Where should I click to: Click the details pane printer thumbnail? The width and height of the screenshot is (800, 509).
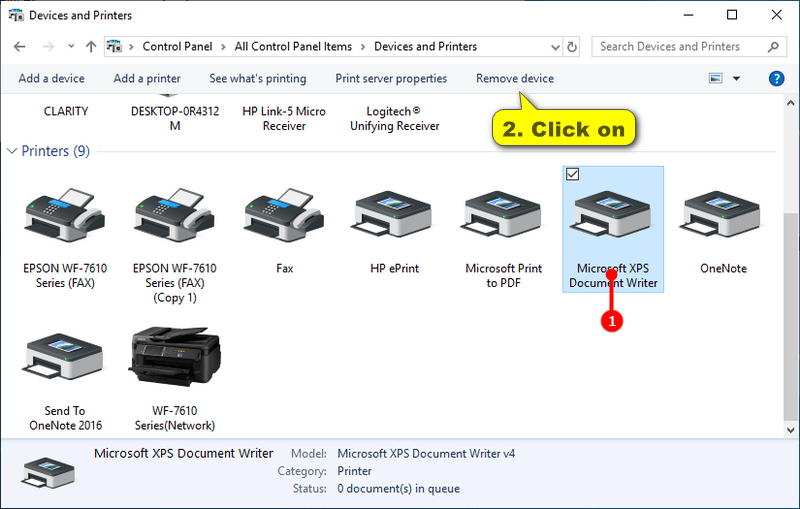[x=47, y=471]
